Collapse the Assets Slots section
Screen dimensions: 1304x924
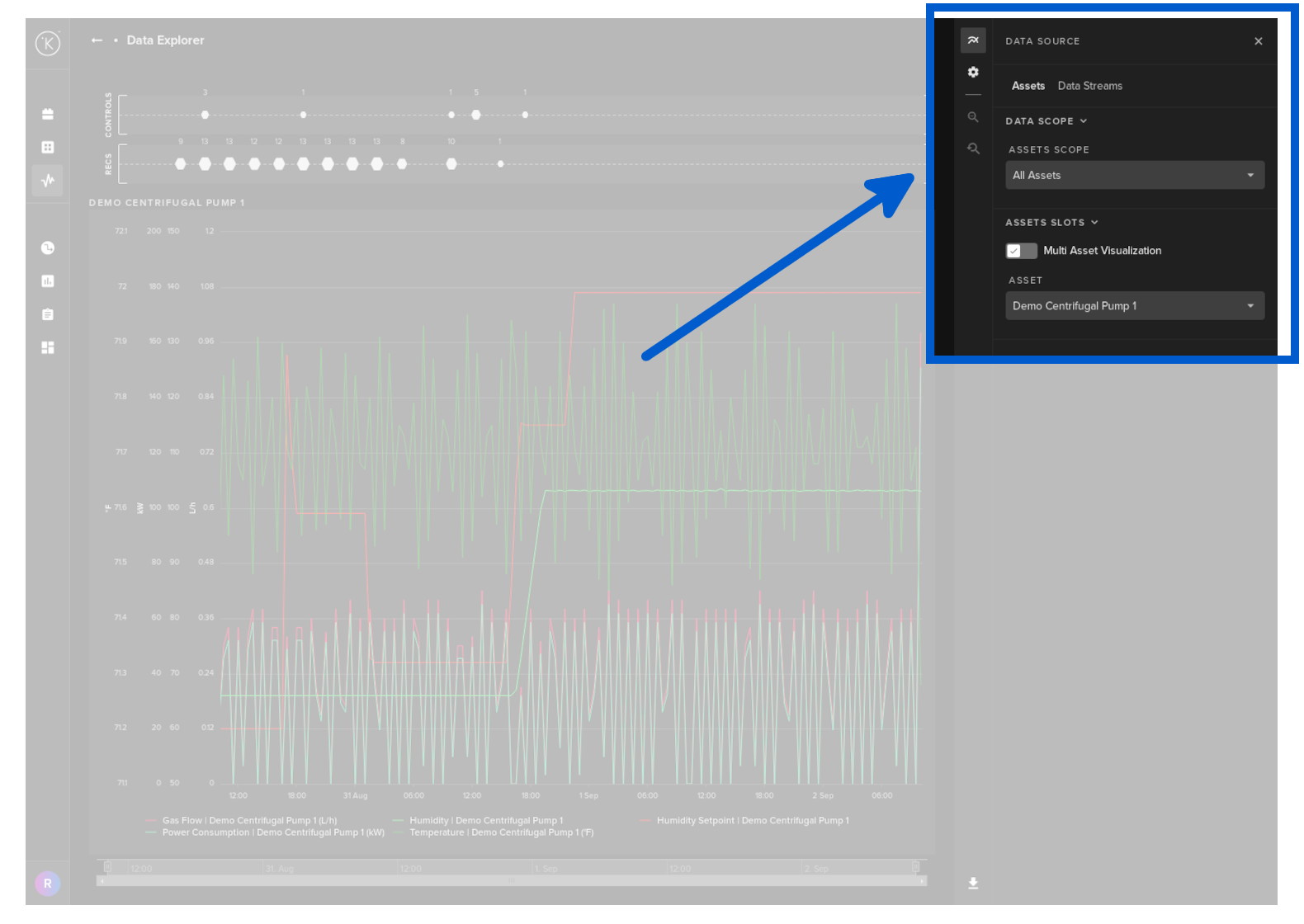[x=1051, y=223]
